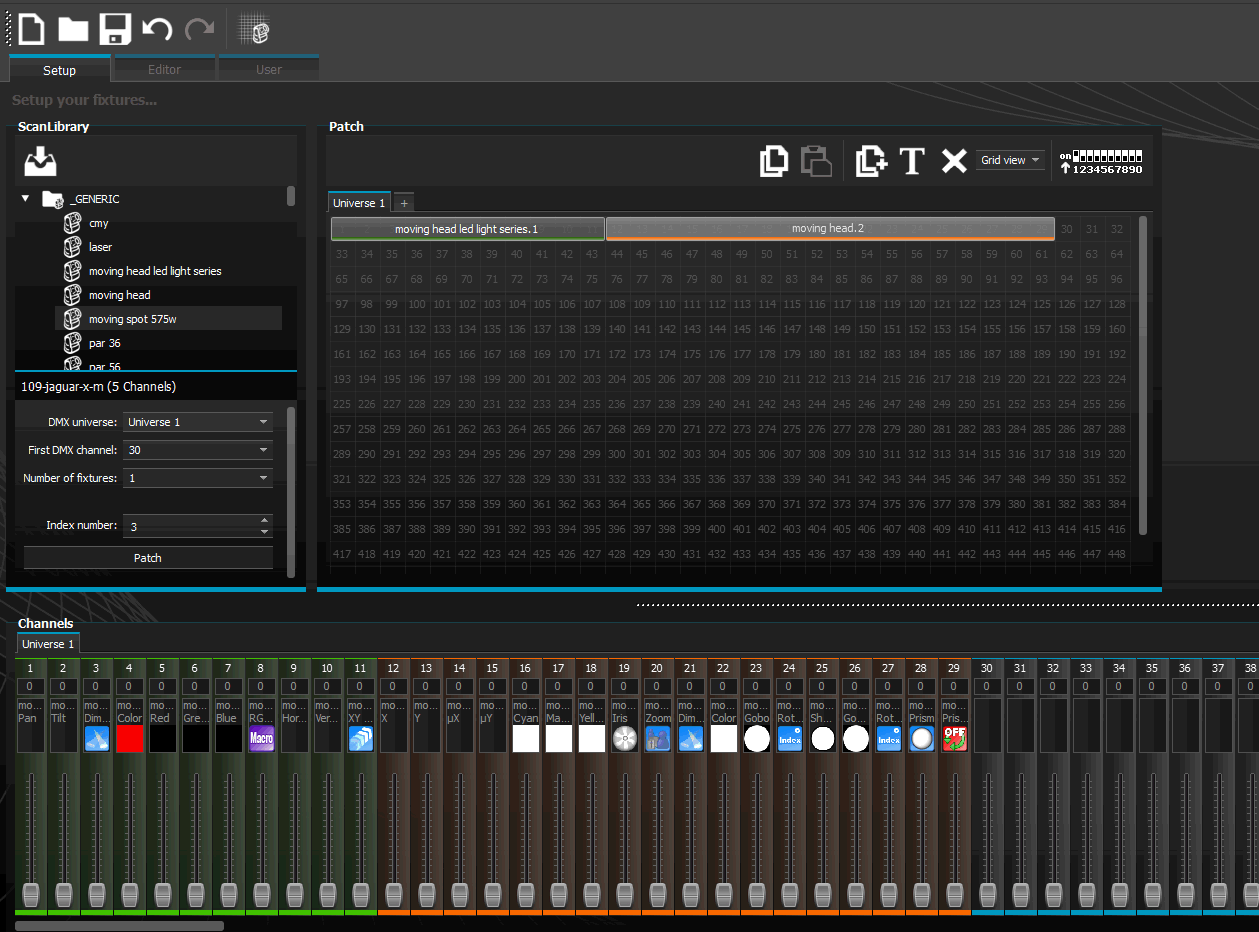Click the Shutter icon on channel 25
This screenshot has width=1259, height=932.
click(822, 739)
